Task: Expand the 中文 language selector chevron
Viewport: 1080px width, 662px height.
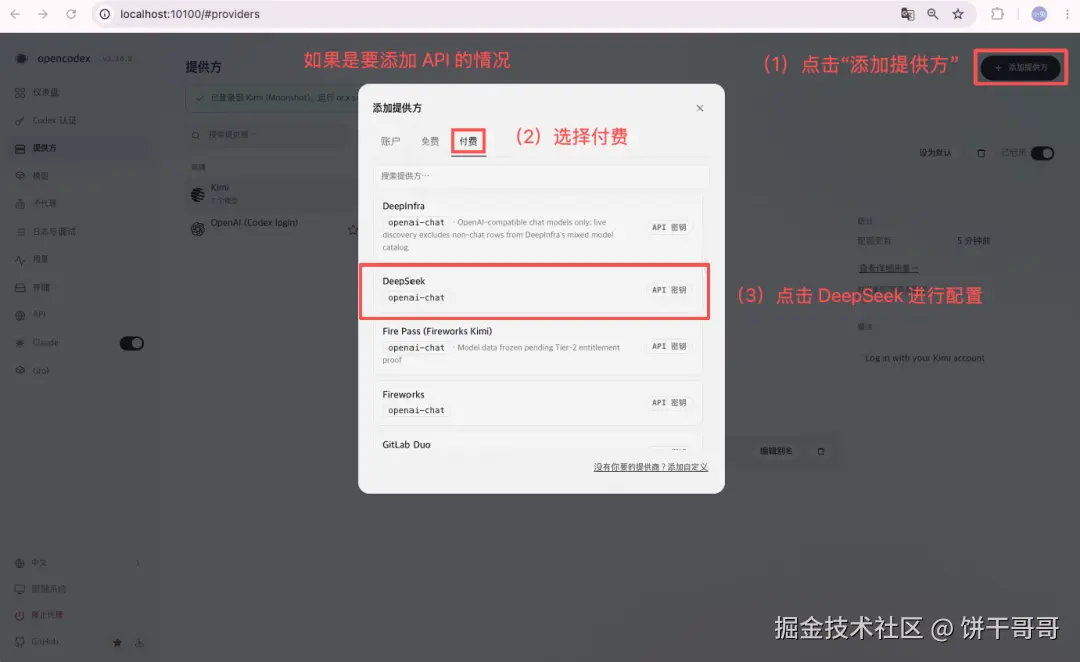Action: coord(138,563)
